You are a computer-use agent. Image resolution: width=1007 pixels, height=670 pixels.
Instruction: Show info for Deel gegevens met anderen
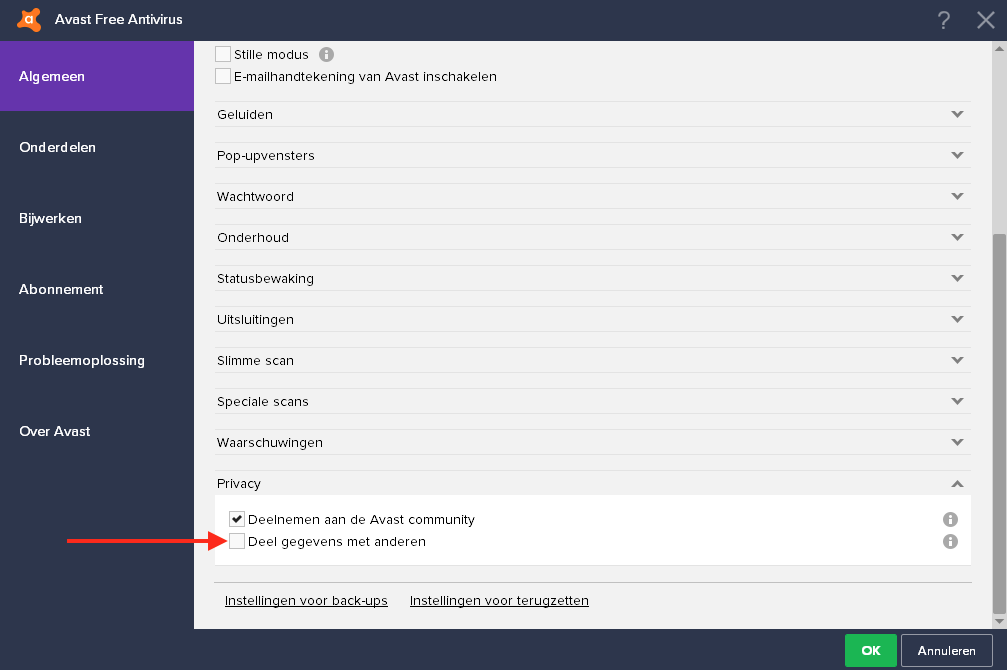click(950, 542)
